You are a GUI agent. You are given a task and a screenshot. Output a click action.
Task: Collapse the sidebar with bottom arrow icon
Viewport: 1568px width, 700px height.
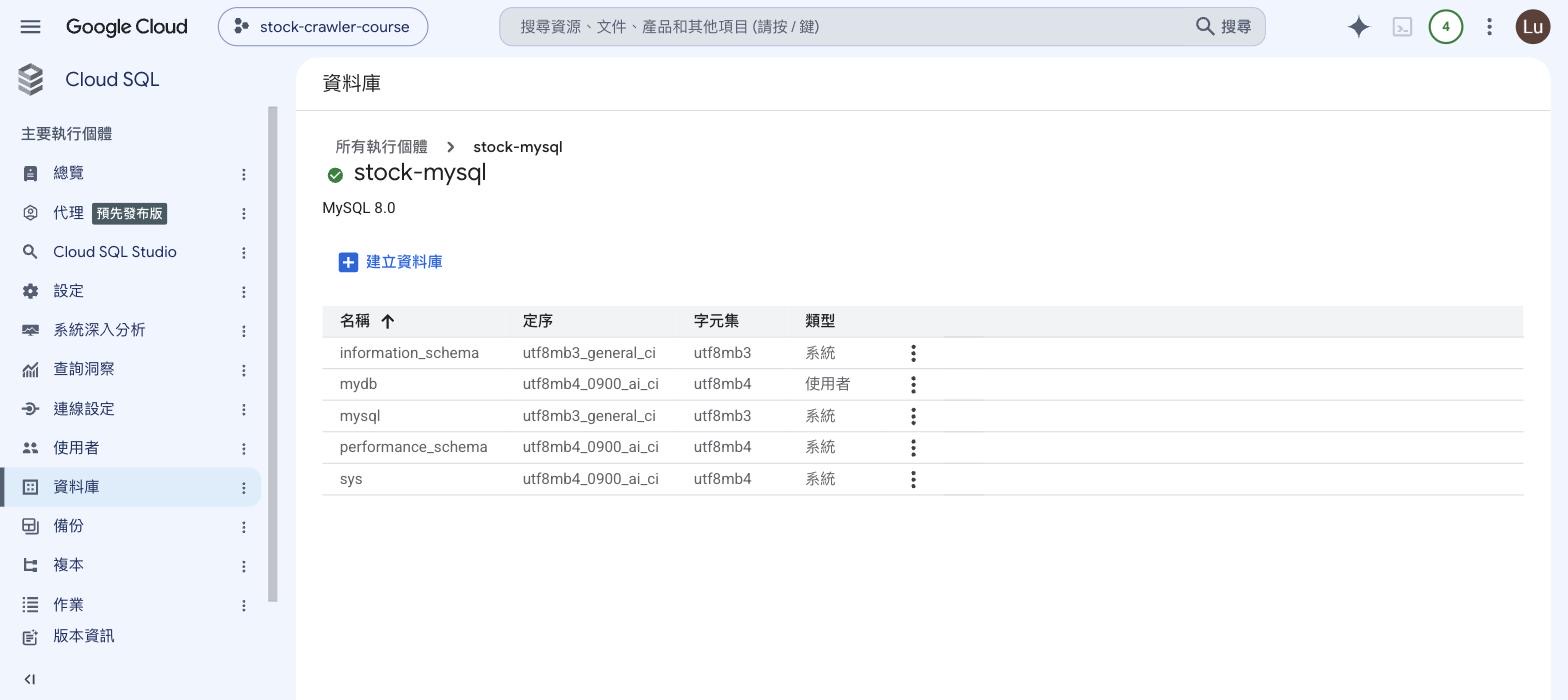(29, 679)
